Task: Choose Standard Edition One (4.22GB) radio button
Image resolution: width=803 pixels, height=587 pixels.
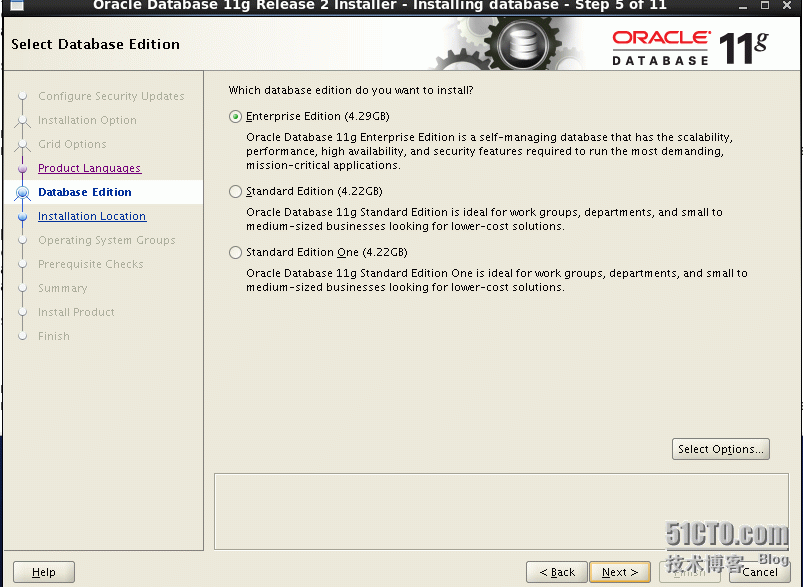Action: click(x=235, y=253)
